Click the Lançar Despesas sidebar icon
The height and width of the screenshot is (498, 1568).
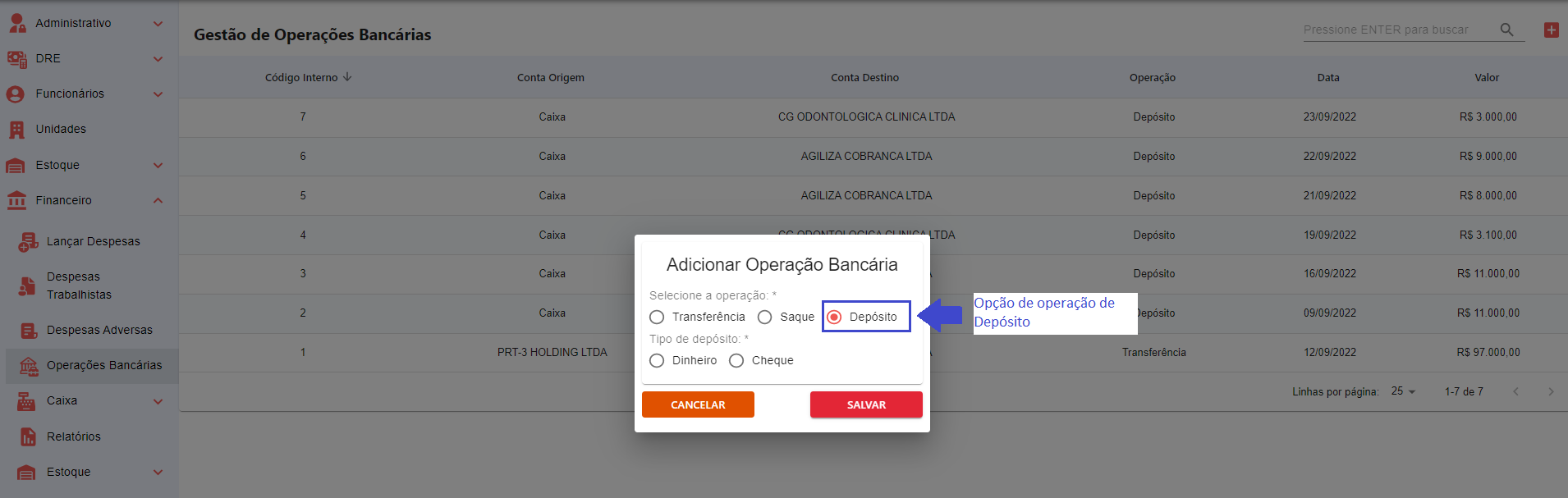coord(28,241)
